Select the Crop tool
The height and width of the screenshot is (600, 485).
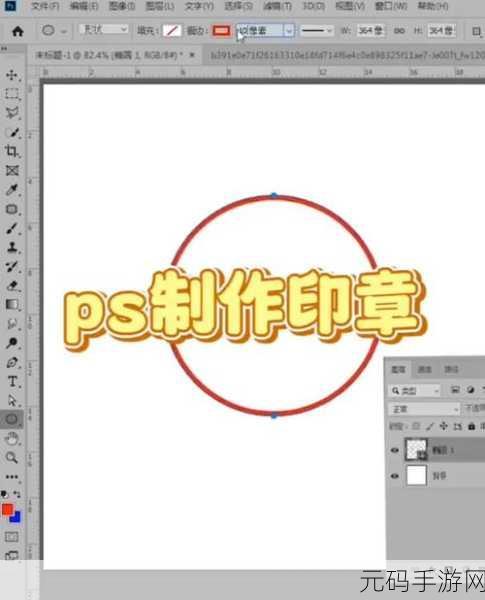(11, 151)
